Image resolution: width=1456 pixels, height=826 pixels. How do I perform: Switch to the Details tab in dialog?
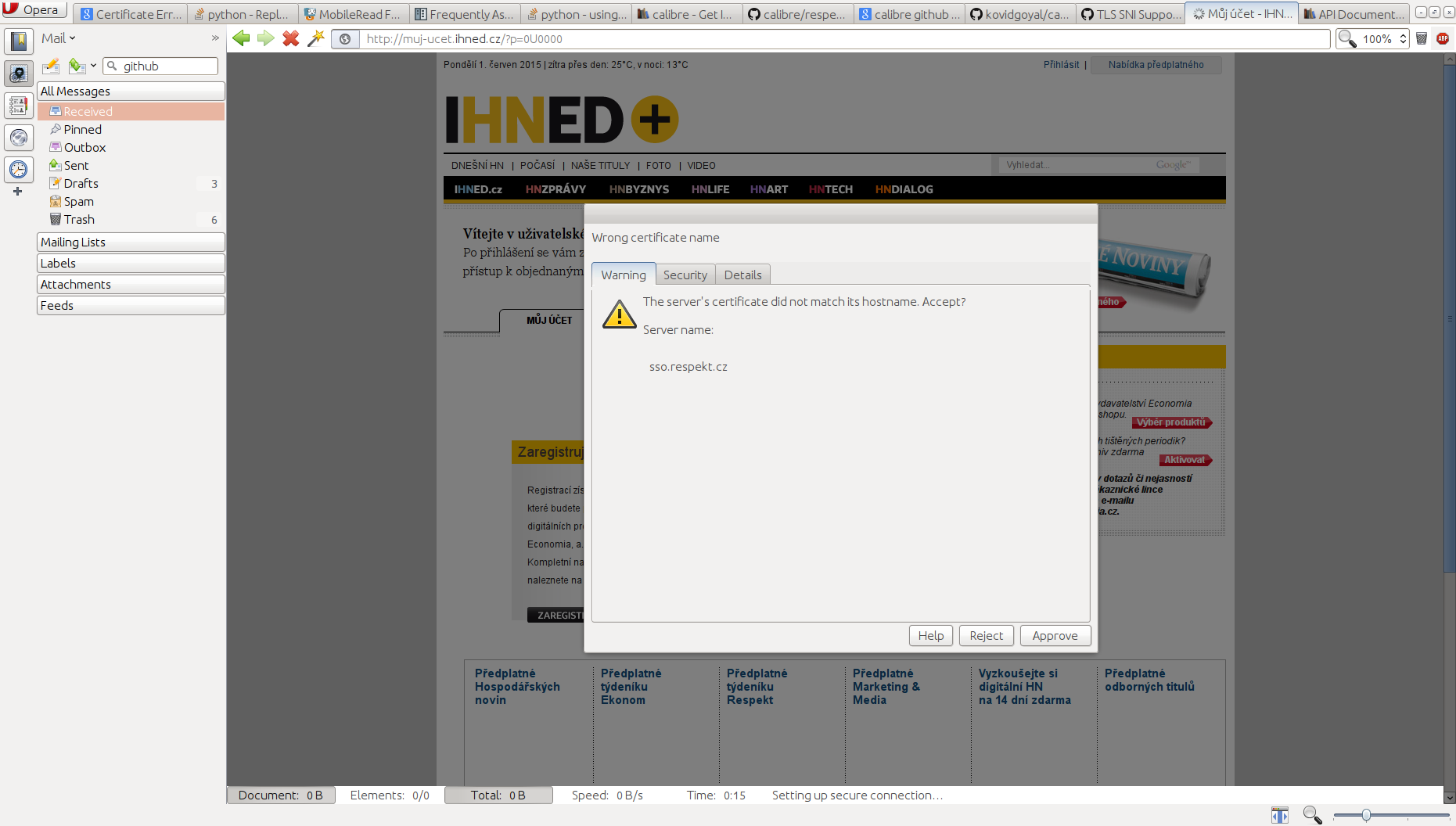(x=742, y=275)
